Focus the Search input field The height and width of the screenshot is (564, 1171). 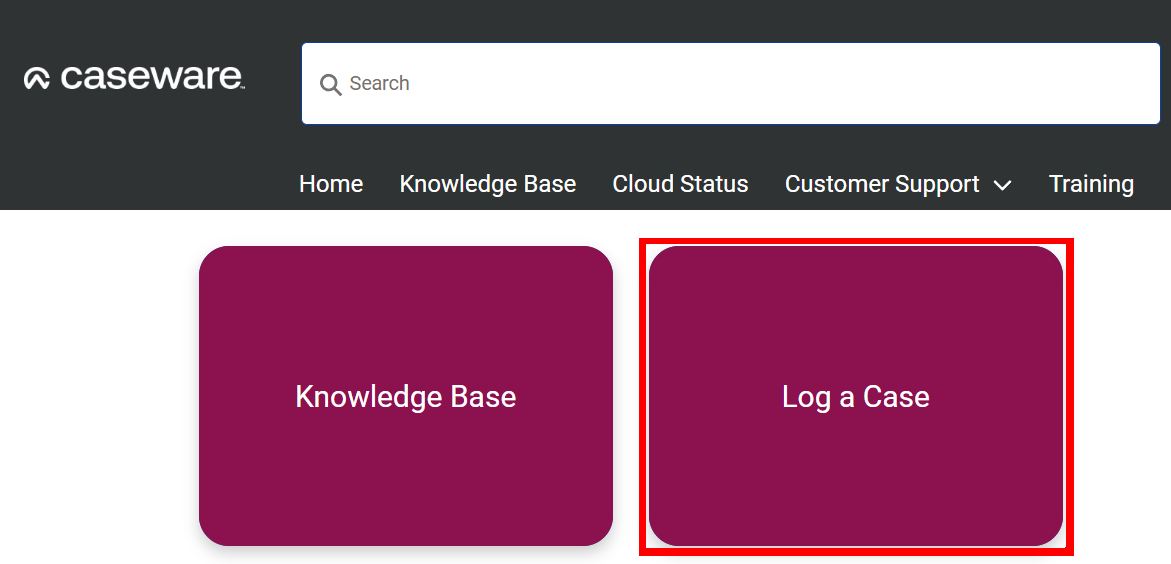(x=730, y=84)
